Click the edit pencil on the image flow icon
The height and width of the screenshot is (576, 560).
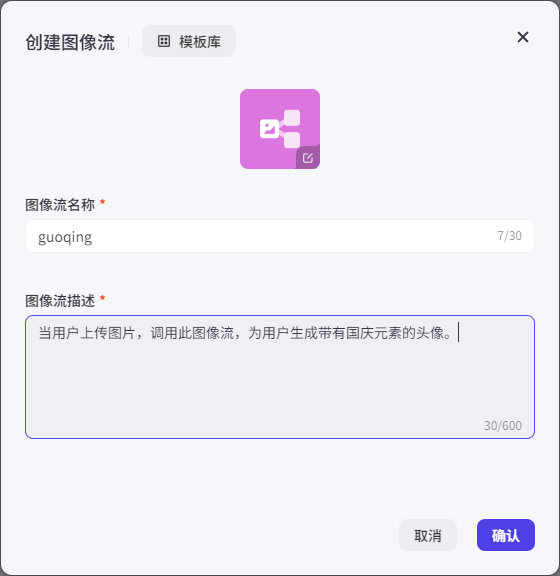click(308, 158)
